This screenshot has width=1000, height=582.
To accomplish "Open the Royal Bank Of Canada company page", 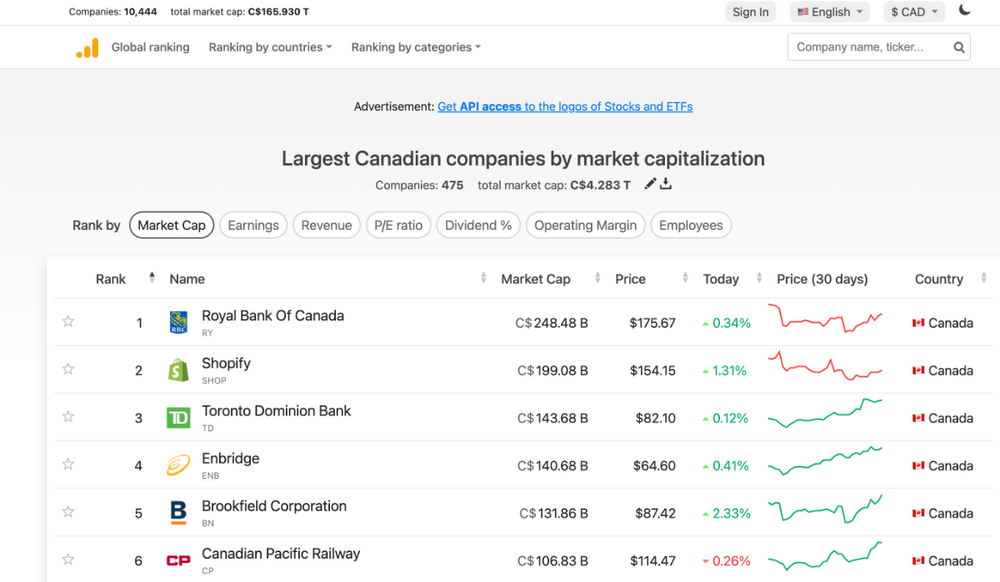I will click(273, 316).
